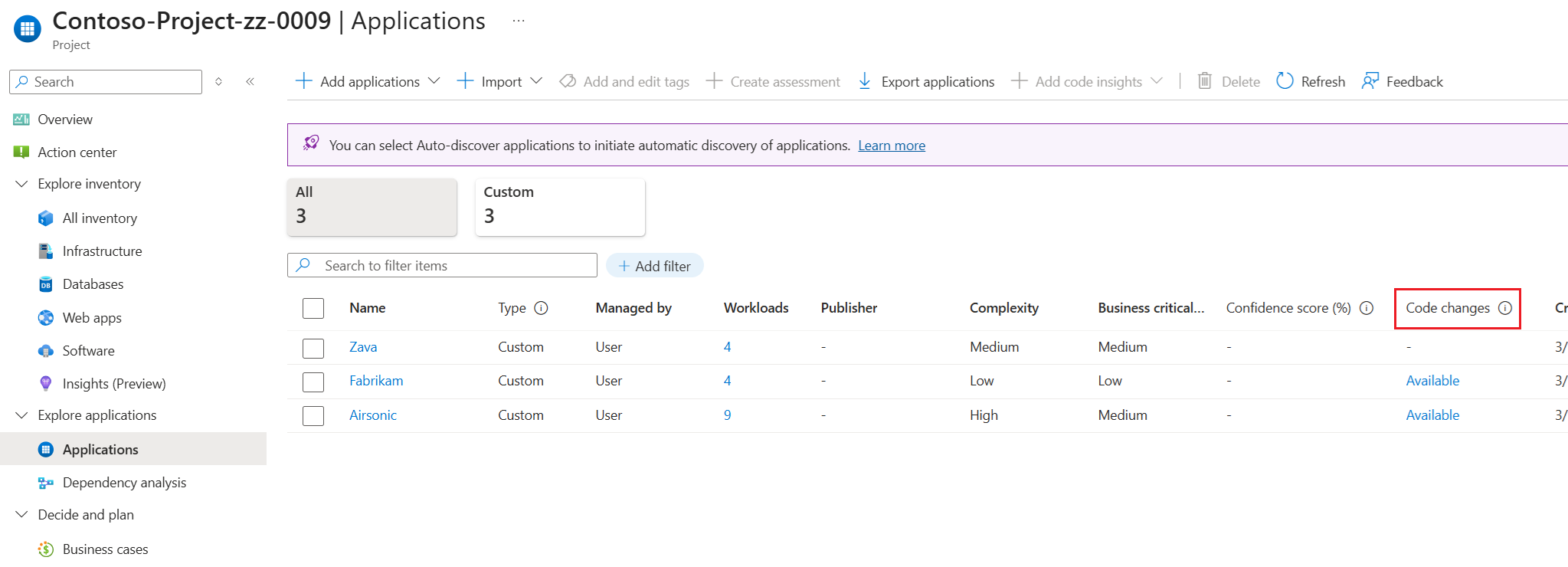1568x567 pixels.
Task: Click the Feedback person icon
Action: (x=1370, y=81)
